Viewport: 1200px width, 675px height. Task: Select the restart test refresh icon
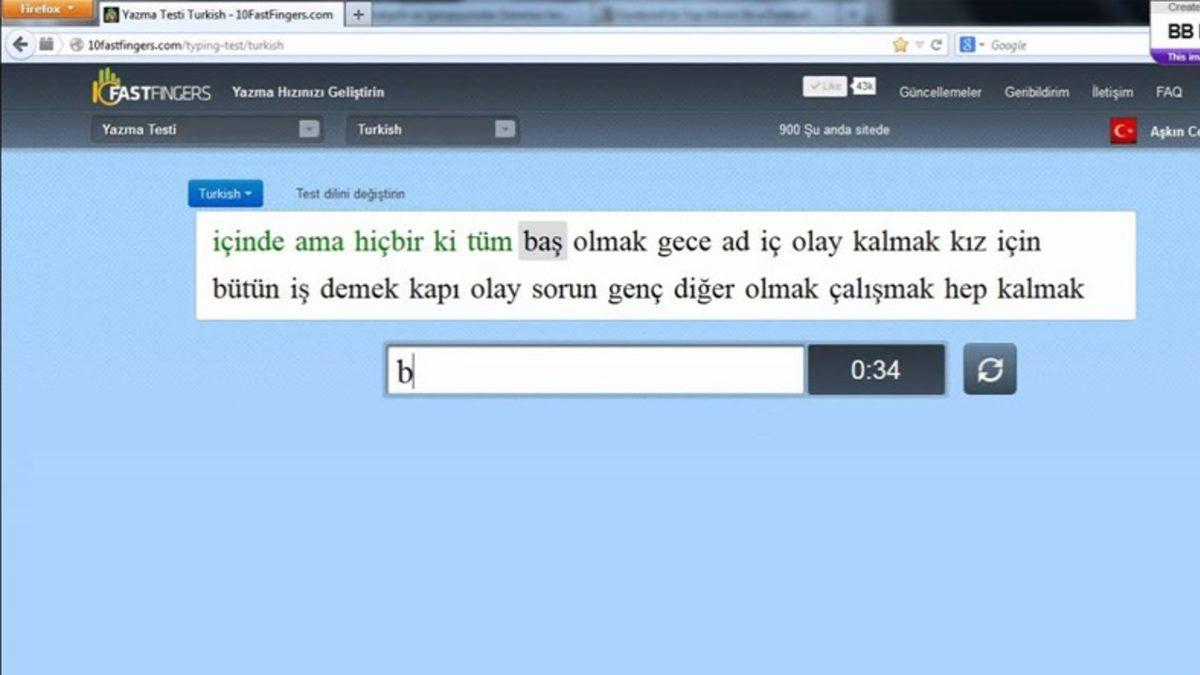pyautogui.click(x=989, y=369)
